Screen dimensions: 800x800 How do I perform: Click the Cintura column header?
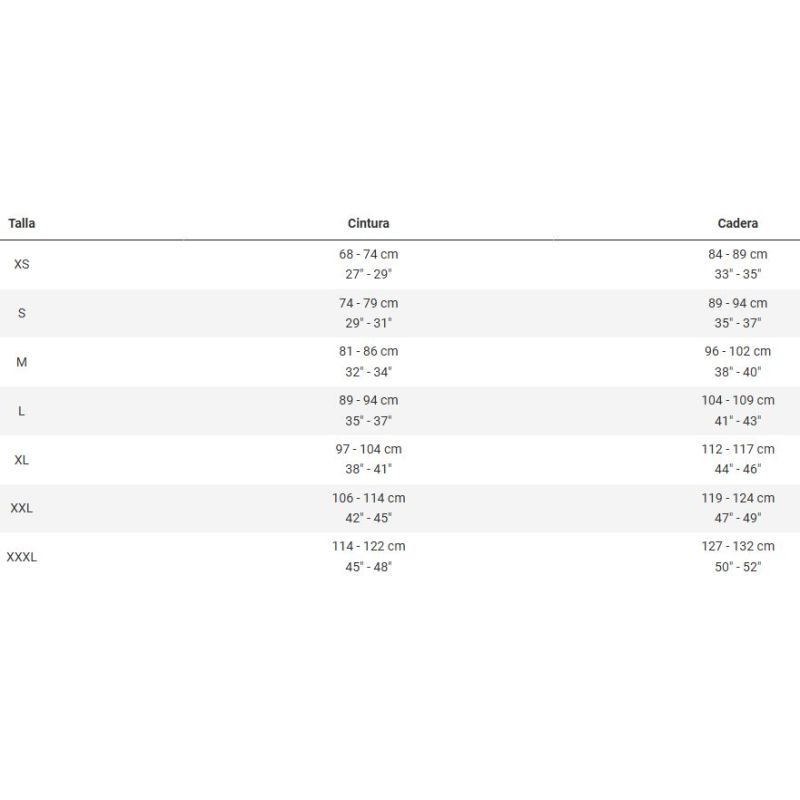368,223
